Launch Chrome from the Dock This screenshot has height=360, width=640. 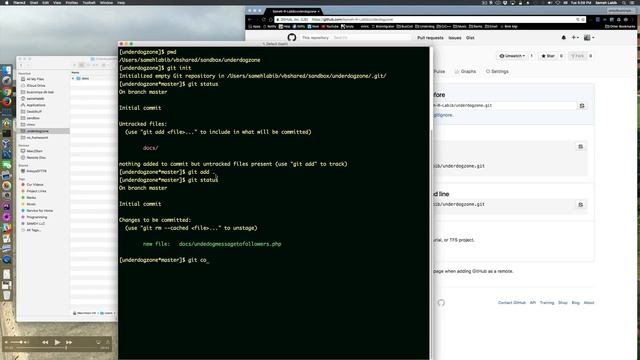pyautogui.click(x=7, y=92)
